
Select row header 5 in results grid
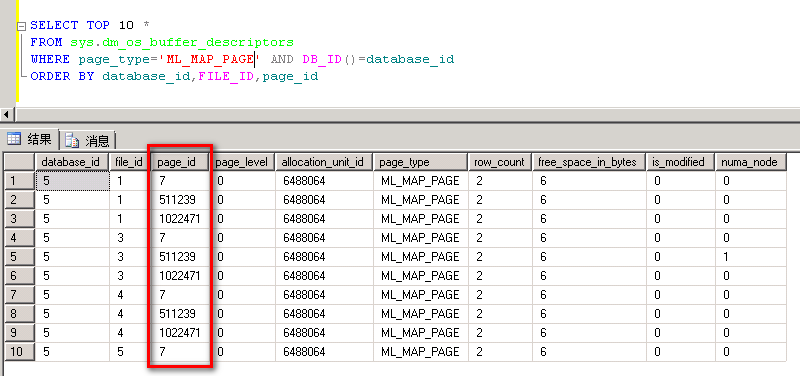19,257
